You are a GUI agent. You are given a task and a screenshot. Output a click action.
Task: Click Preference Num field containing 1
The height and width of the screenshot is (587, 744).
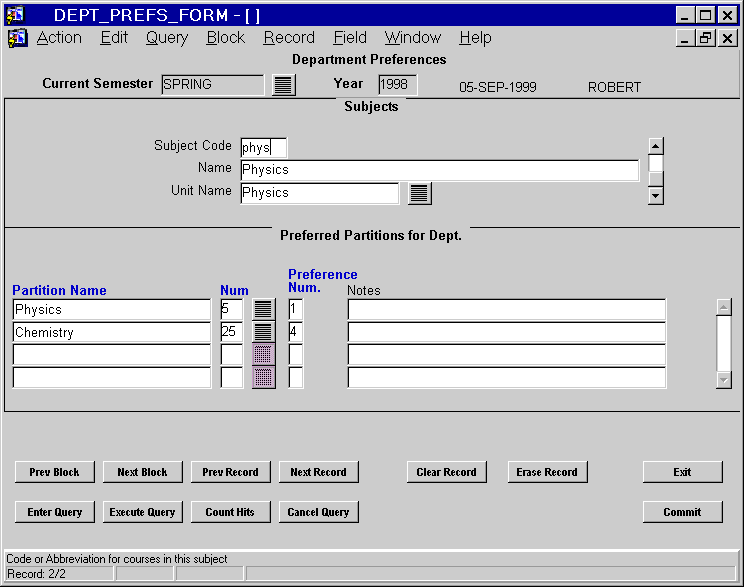click(295, 309)
